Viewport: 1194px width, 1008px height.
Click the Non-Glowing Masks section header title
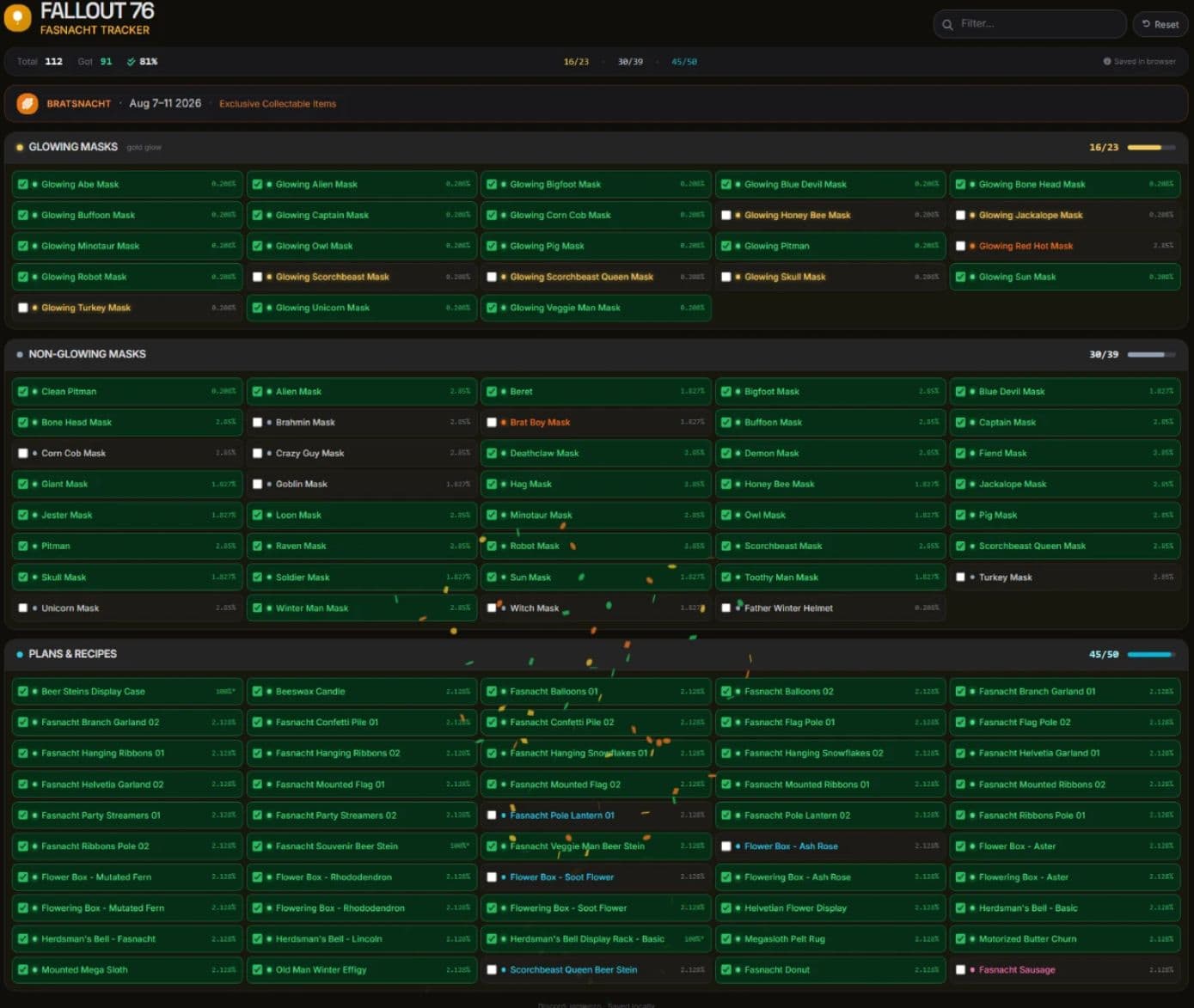point(87,354)
